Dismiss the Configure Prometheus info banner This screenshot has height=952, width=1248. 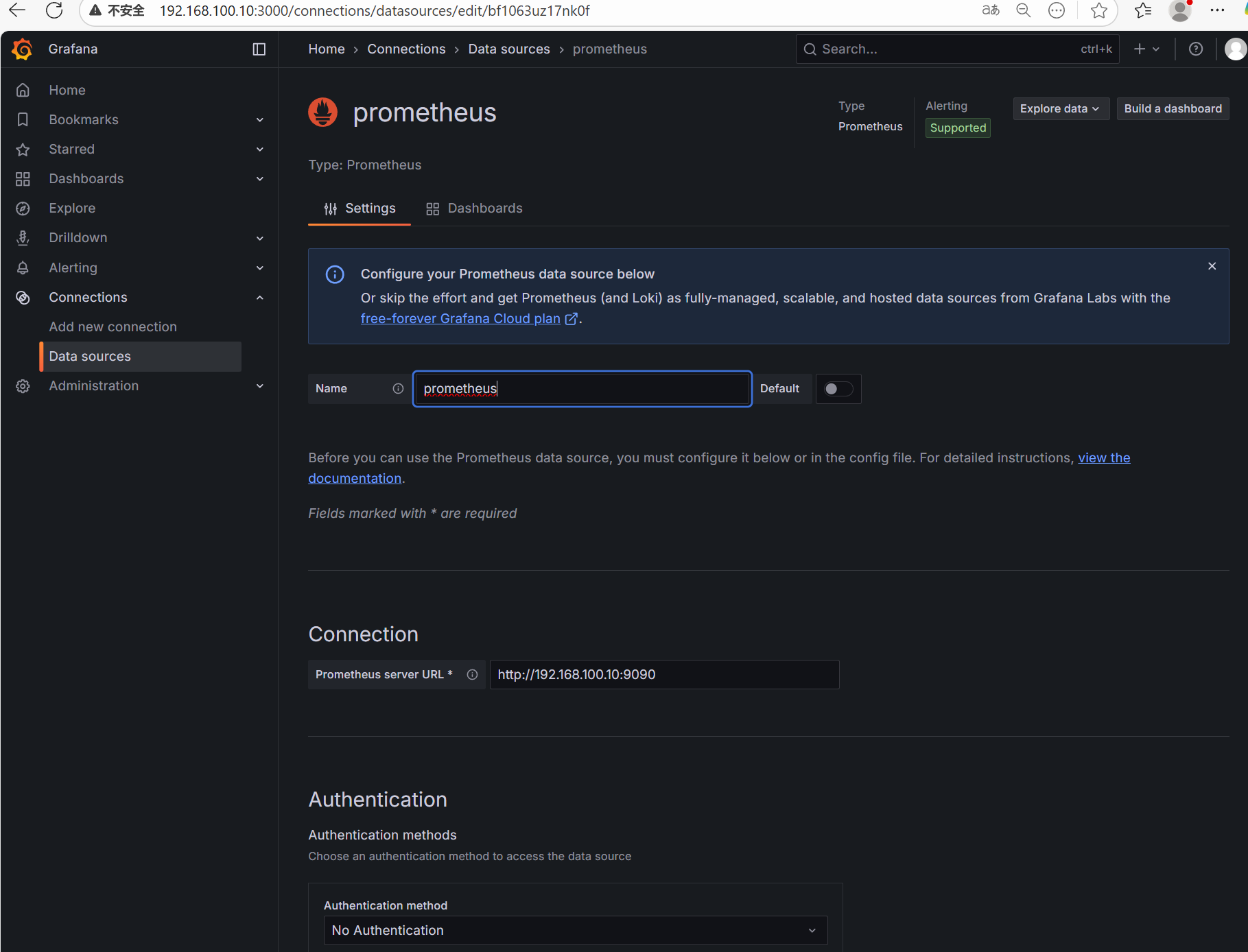coord(1212,266)
